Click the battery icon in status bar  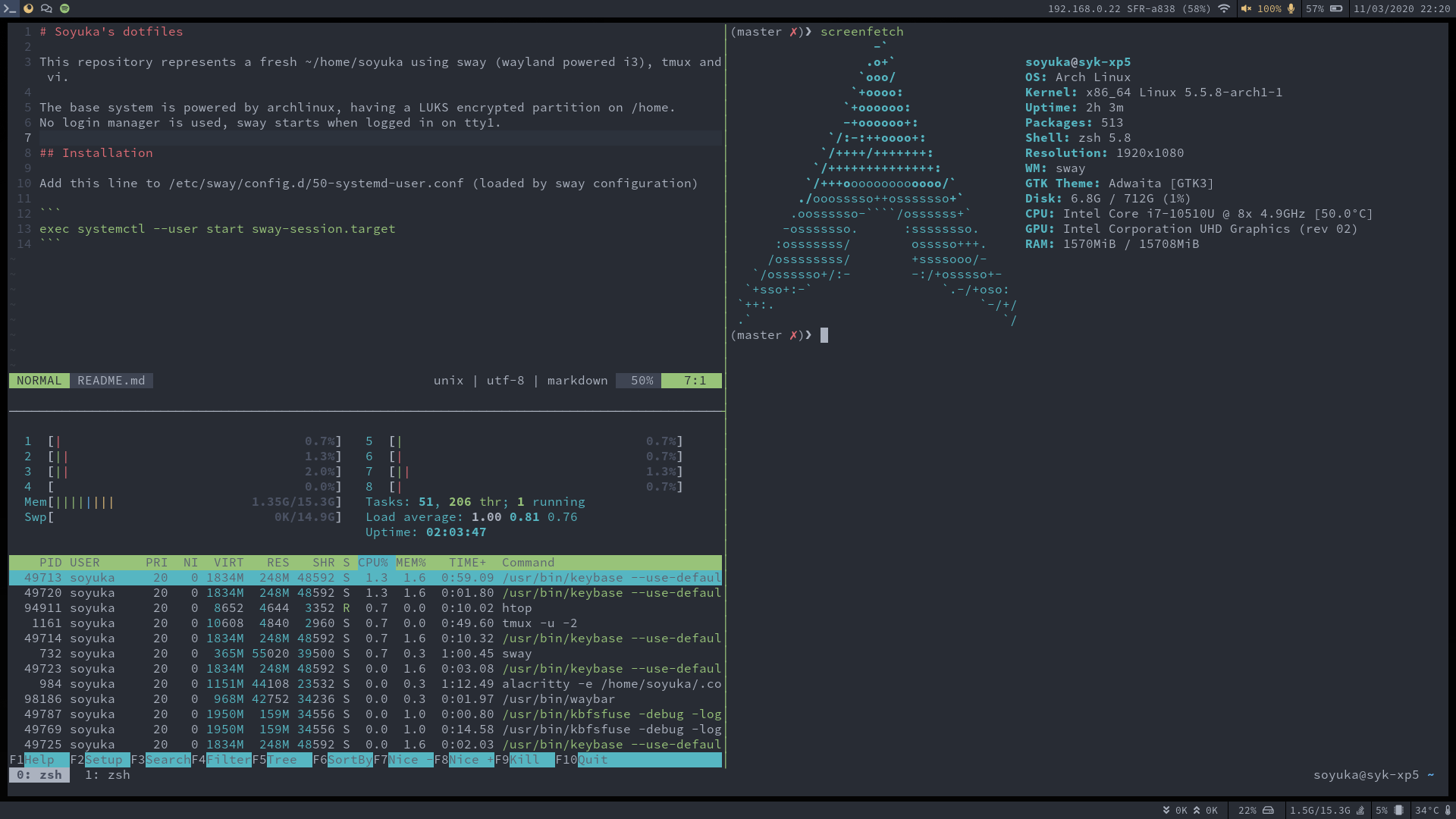[1339, 9]
